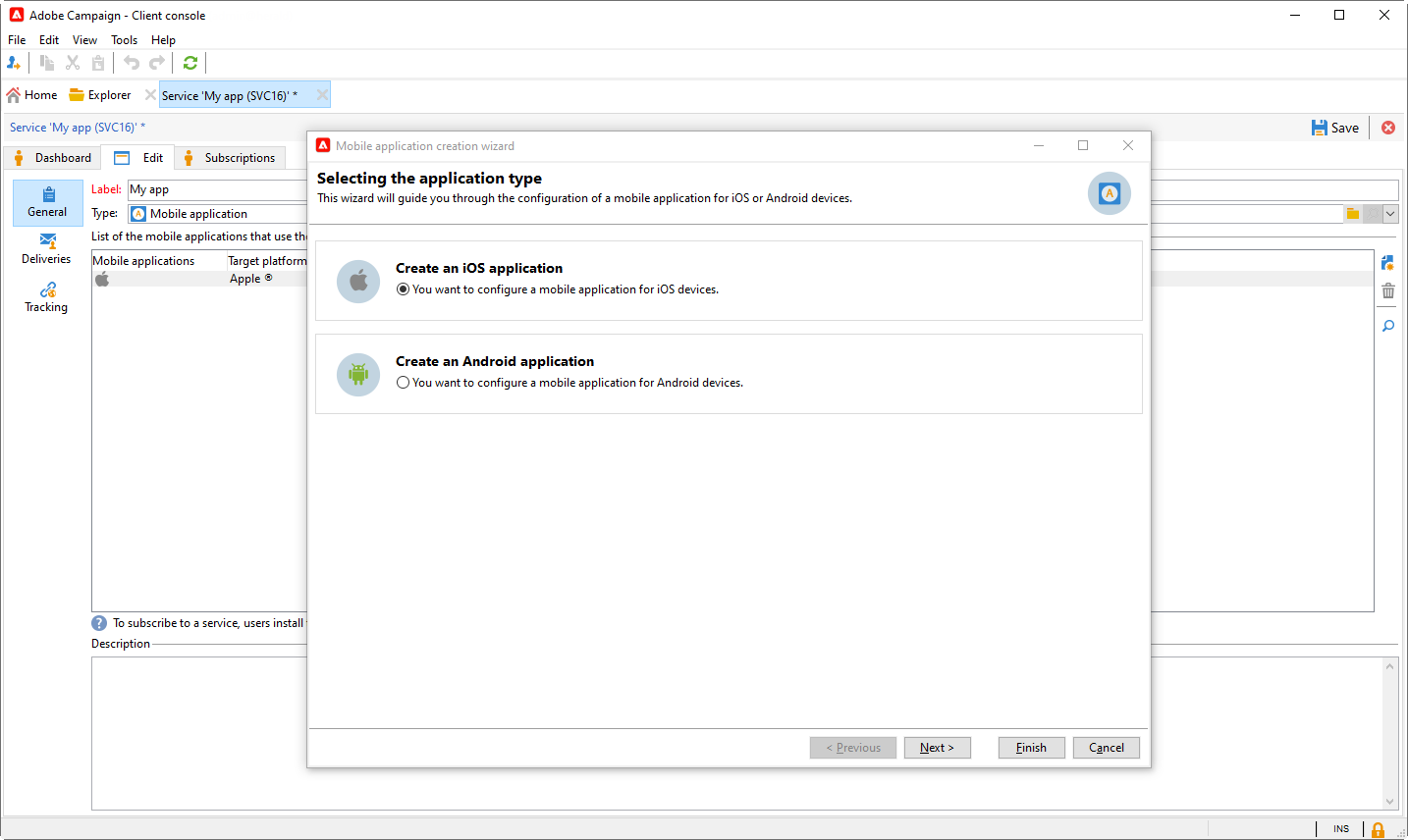Switch to the Dashboard tab
Viewport: 1408px width, 840px height.
coord(53,158)
